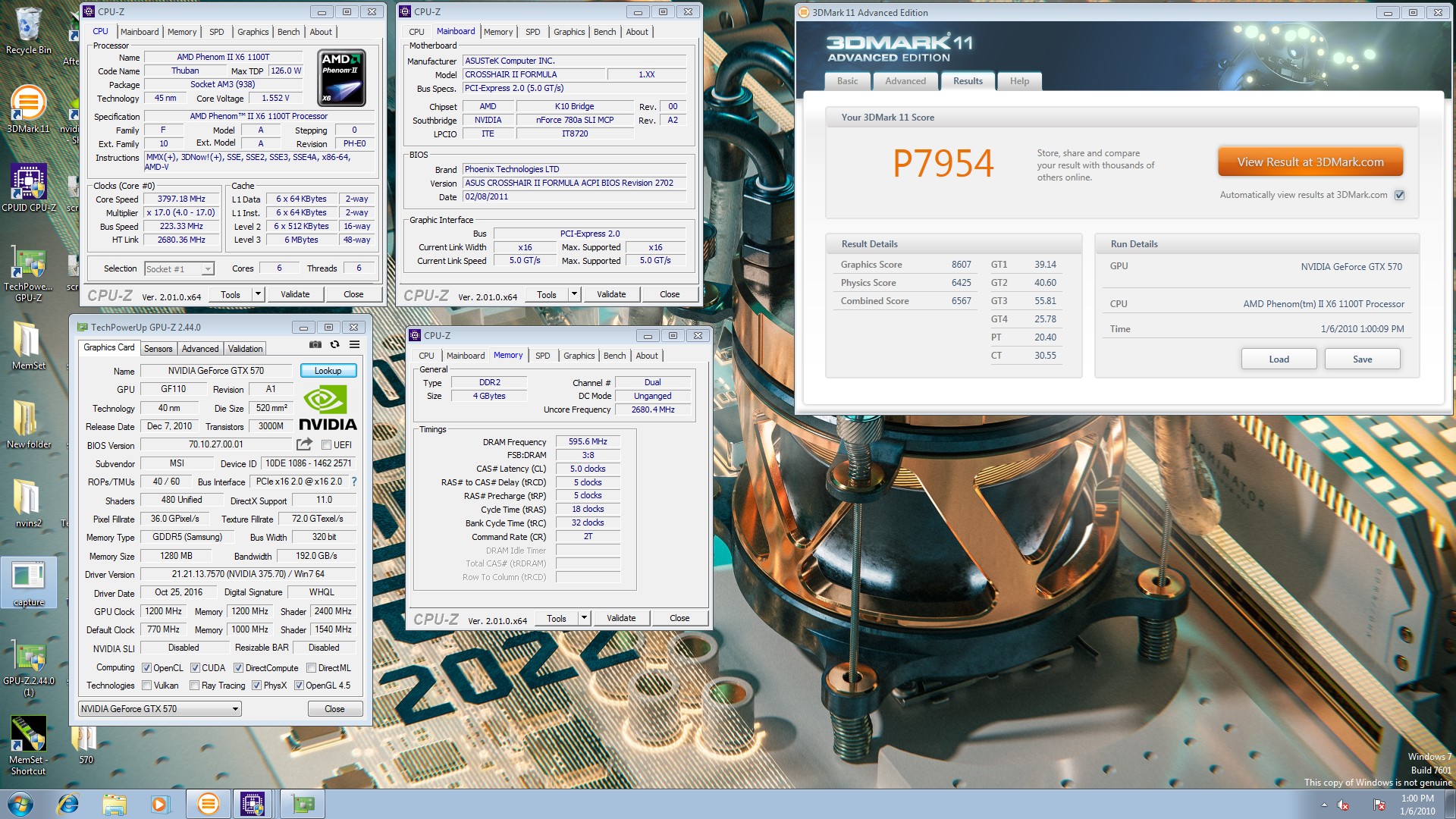Click the Close button at bottom of GPU-Z
This screenshot has height=819, width=1456.
pyautogui.click(x=334, y=709)
